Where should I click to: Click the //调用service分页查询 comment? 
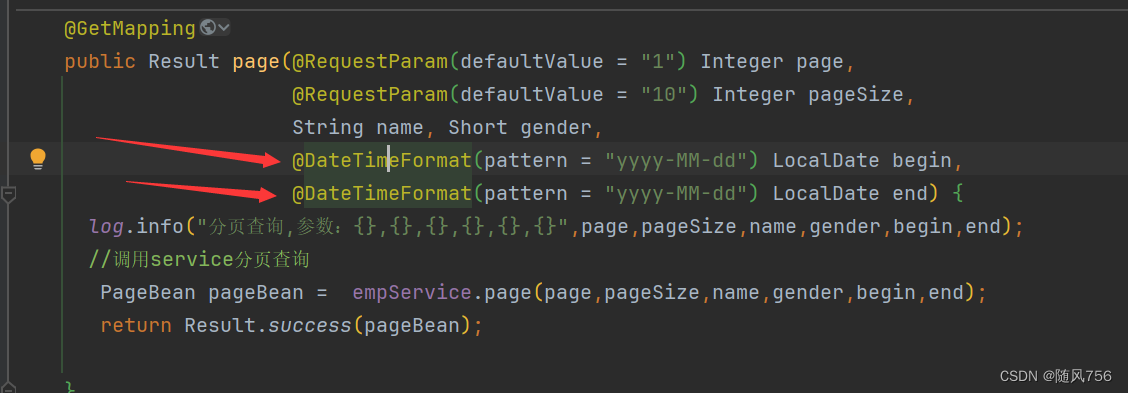[199, 259]
